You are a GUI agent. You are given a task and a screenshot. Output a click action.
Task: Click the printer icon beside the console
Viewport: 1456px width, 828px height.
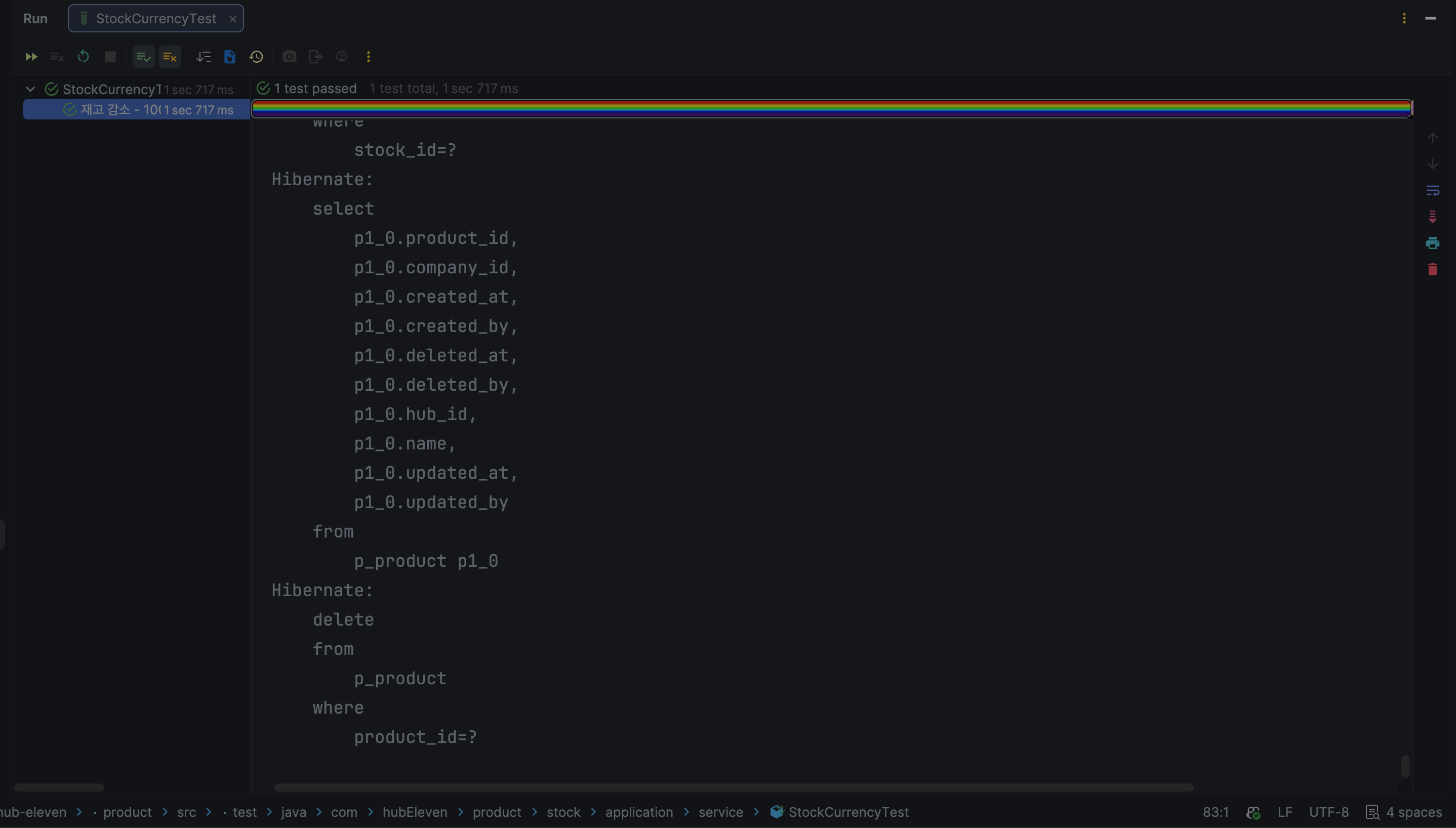1432,243
